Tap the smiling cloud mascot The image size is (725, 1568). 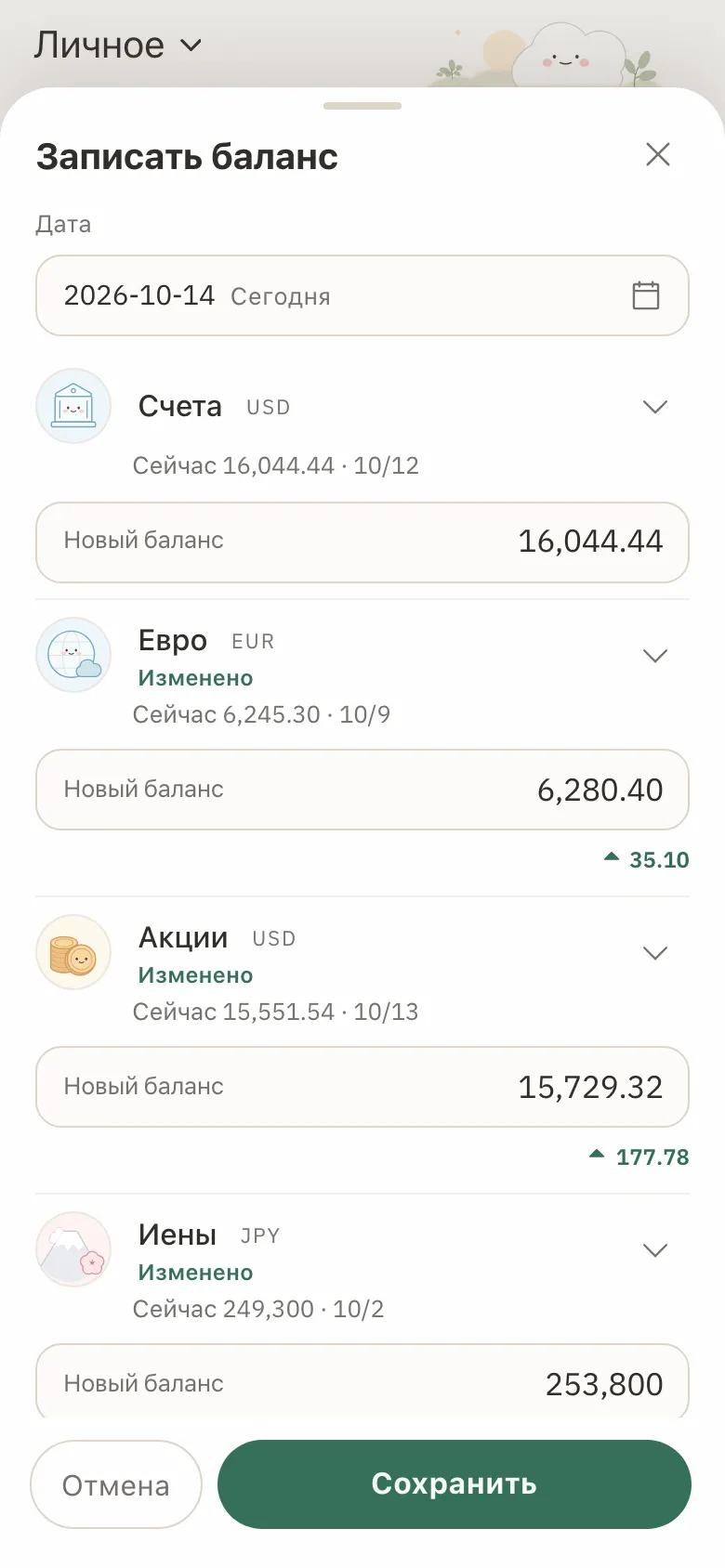coord(567,56)
